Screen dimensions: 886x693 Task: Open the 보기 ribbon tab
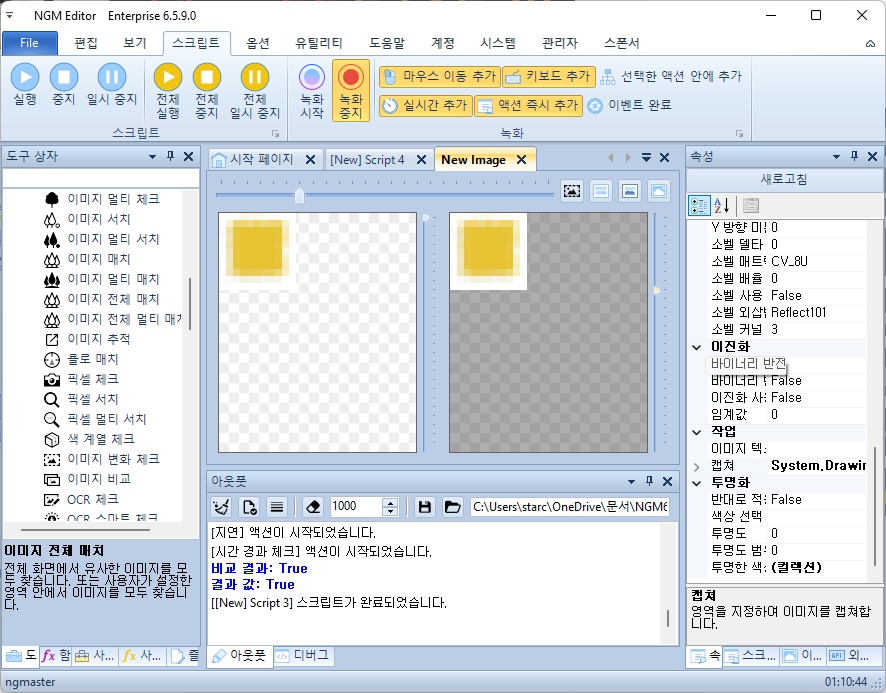pos(135,43)
